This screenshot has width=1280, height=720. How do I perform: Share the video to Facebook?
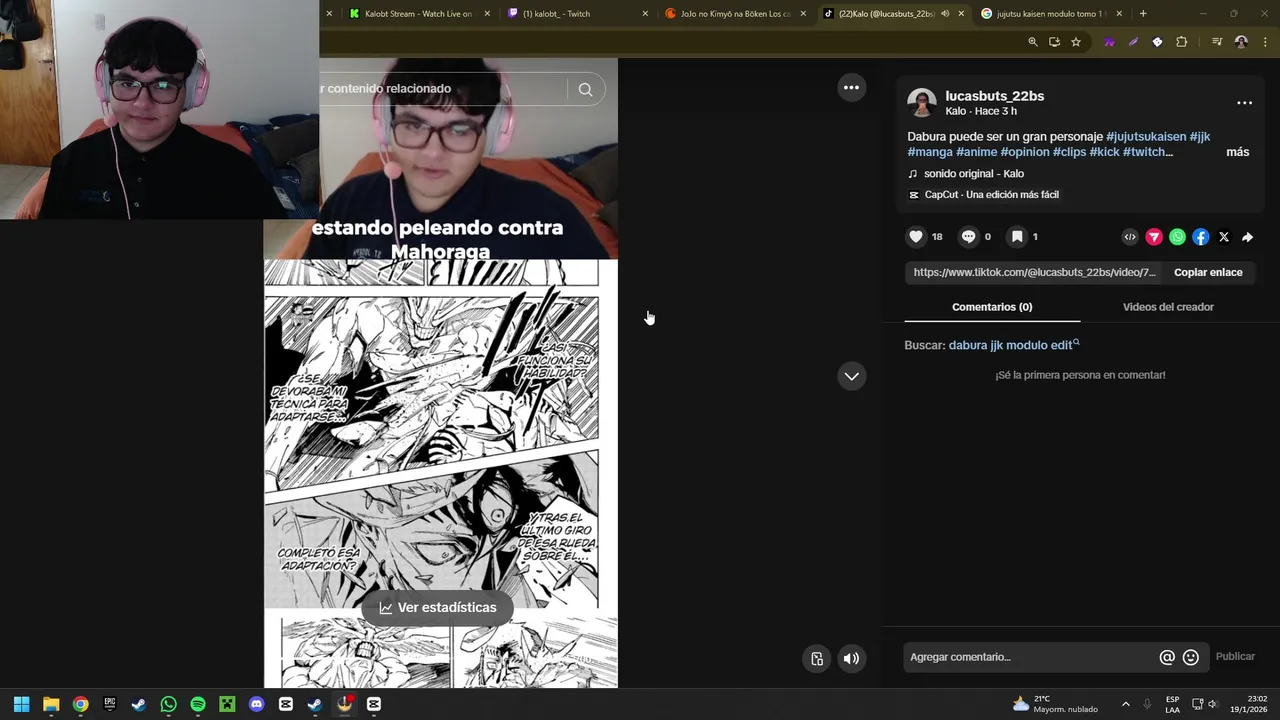[x=1201, y=237]
